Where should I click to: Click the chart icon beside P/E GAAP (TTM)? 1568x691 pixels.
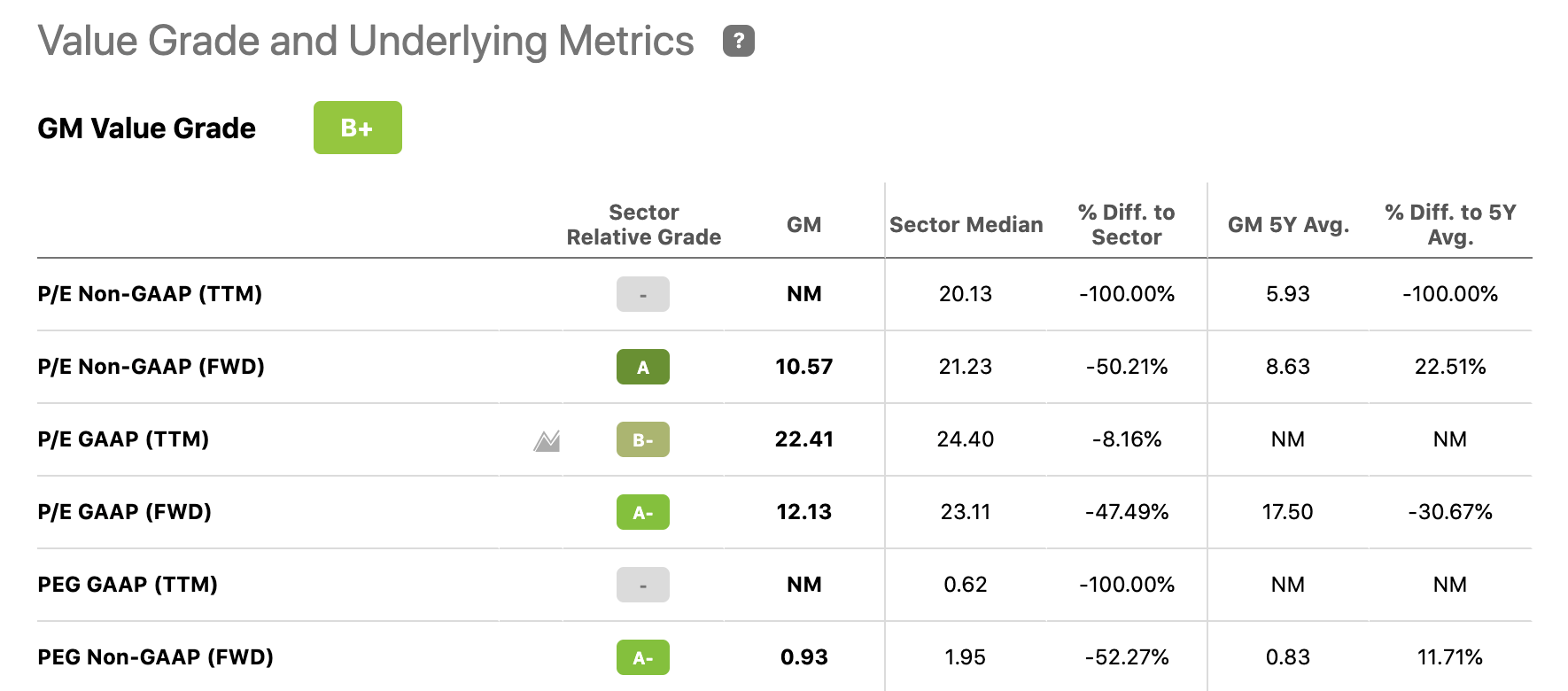547,439
